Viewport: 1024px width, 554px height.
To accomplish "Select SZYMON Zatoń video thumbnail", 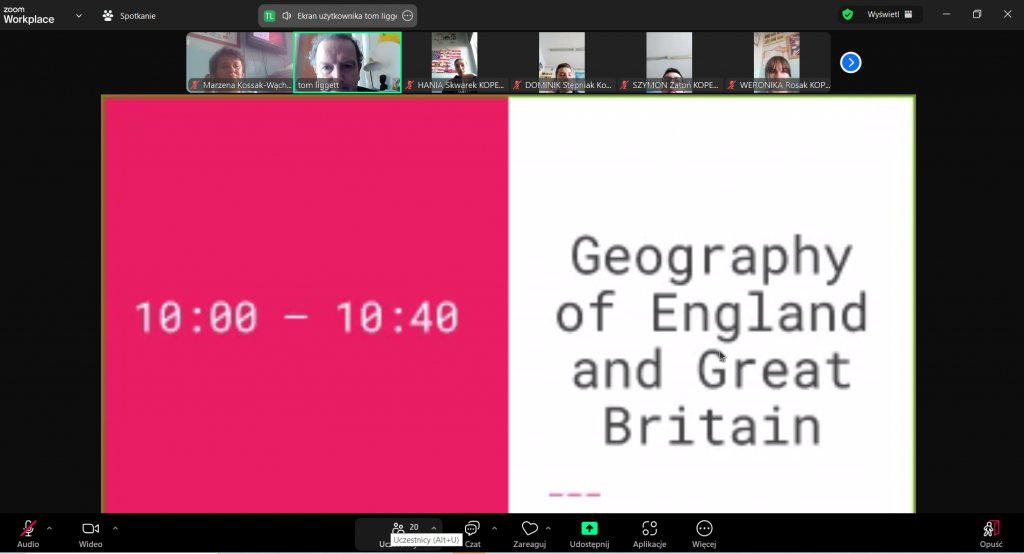I will 669,63.
